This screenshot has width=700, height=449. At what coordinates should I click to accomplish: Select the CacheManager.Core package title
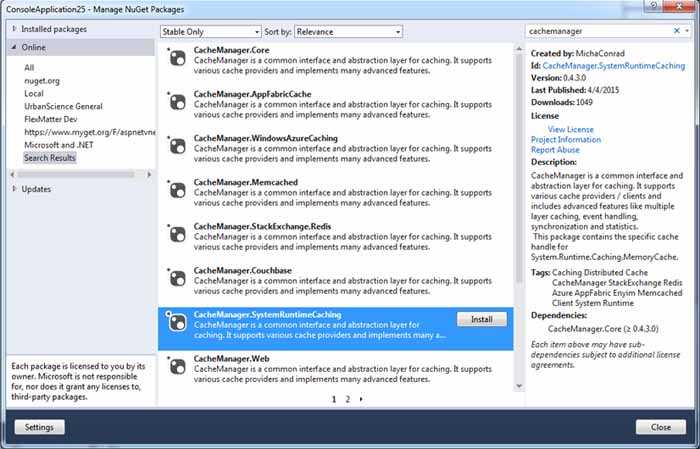pyautogui.click(x=231, y=50)
